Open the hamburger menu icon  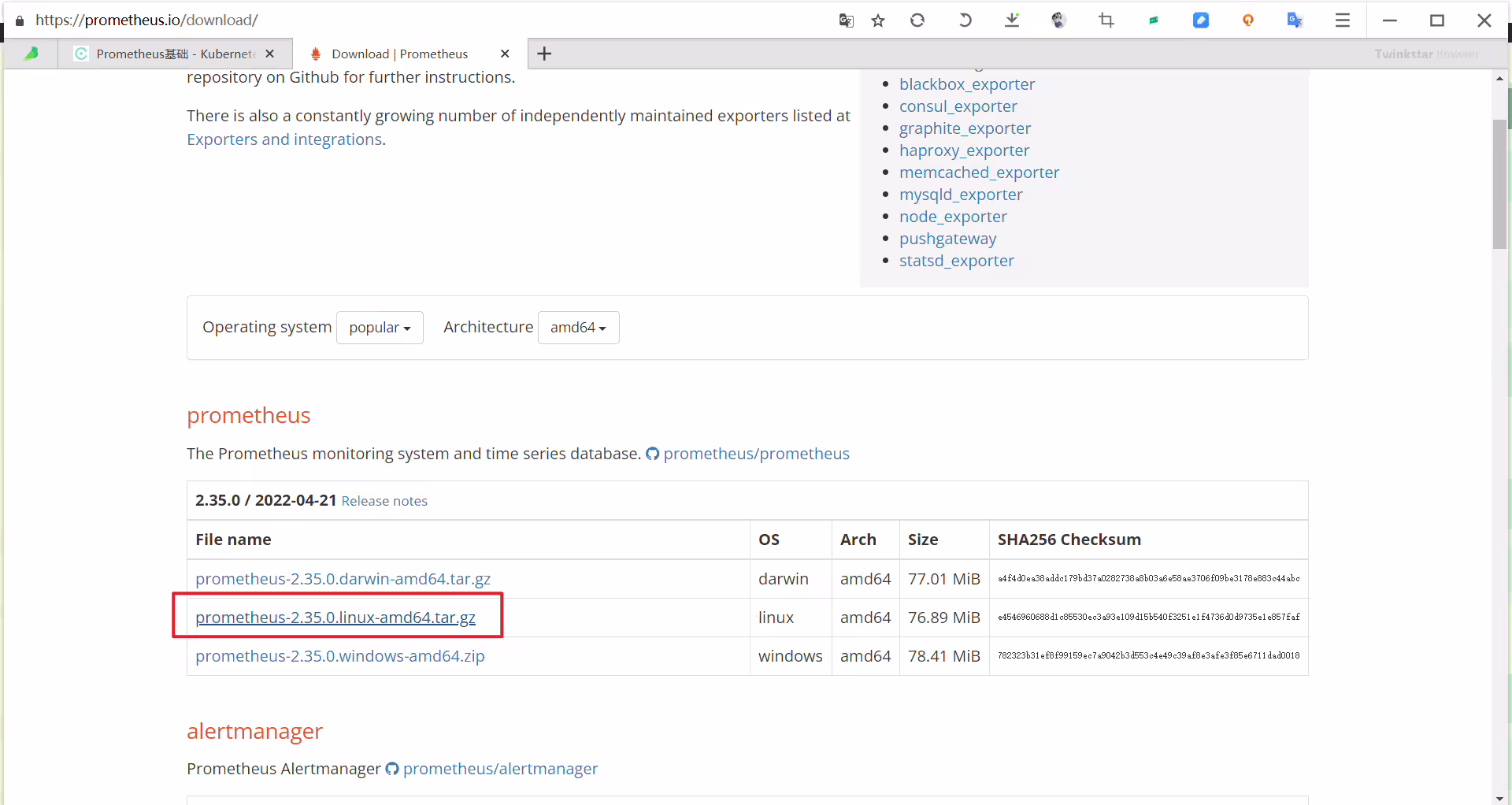(x=1343, y=20)
